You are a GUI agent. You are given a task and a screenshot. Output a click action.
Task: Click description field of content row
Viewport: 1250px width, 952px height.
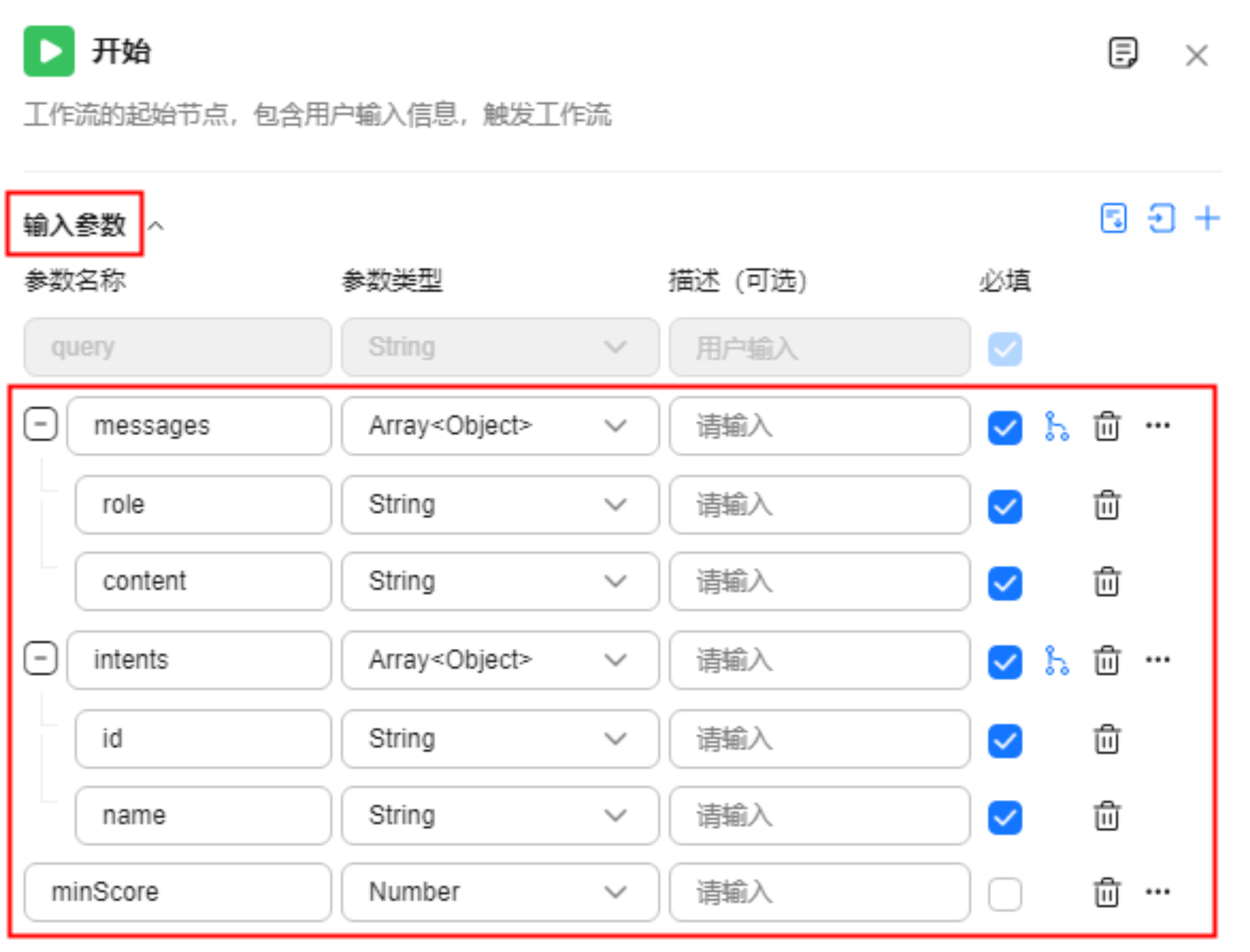[819, 581]
